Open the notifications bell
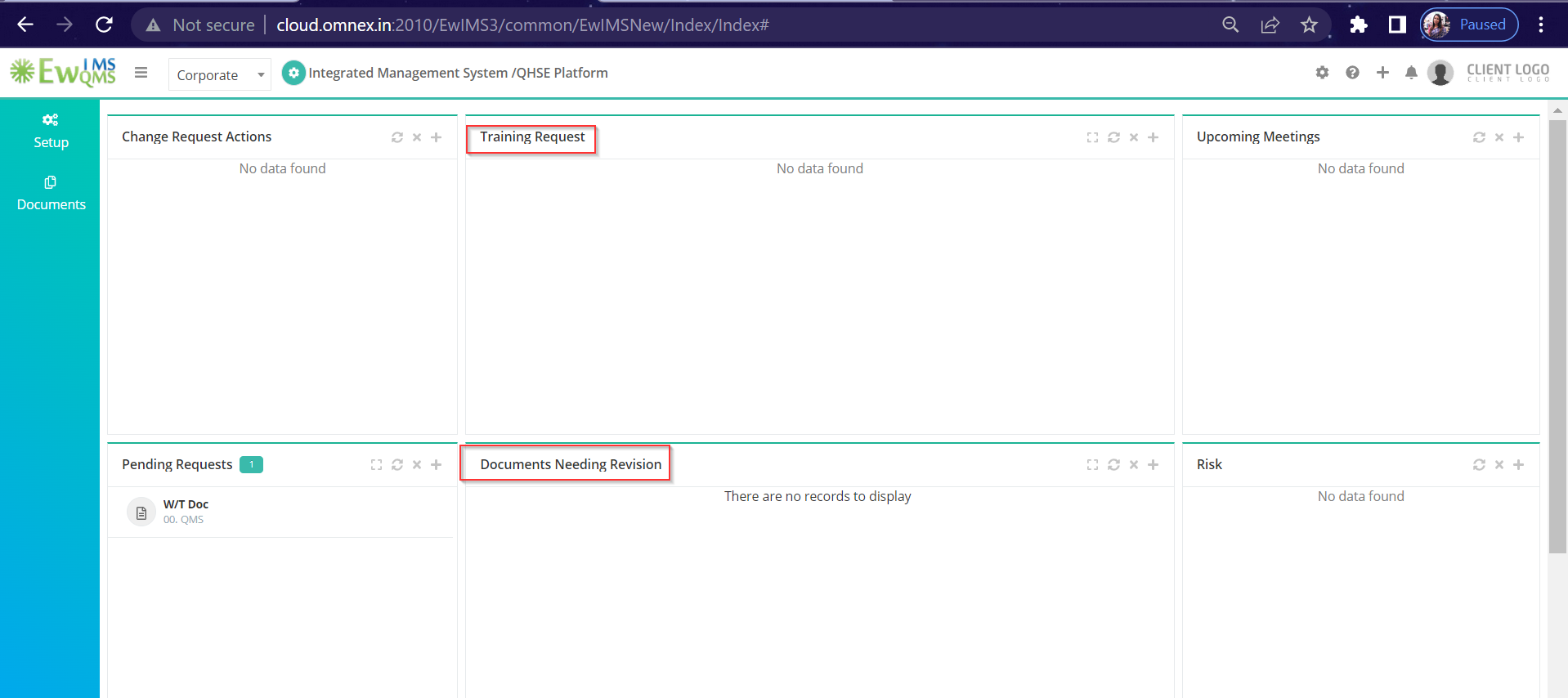 [1411, 73]
